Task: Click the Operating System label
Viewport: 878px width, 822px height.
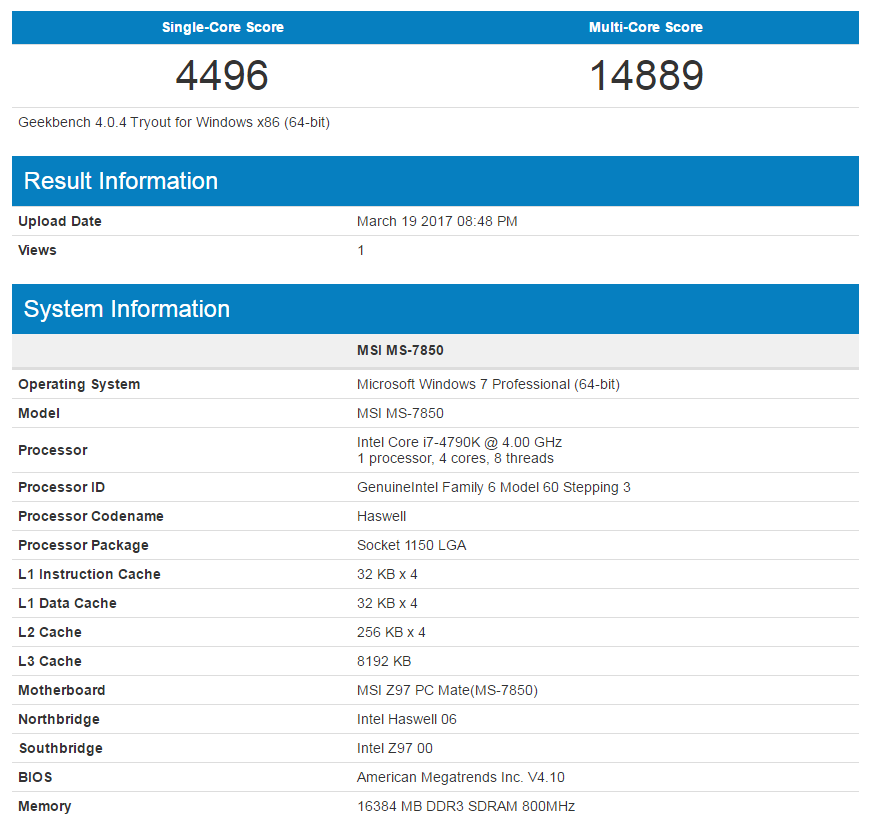Action: tap(79, 384)
